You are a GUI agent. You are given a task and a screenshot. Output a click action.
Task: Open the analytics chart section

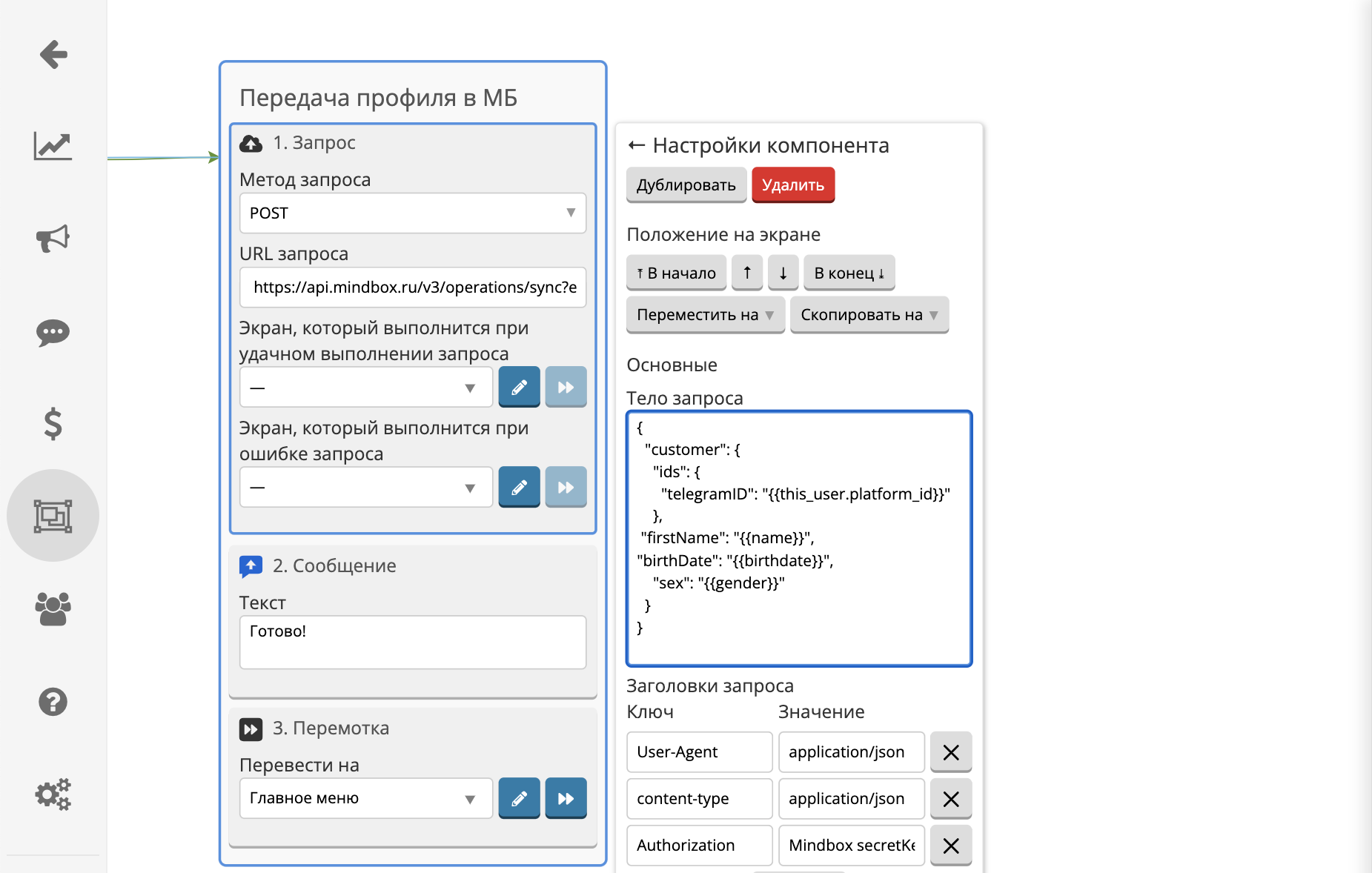[x=53, y=146]
